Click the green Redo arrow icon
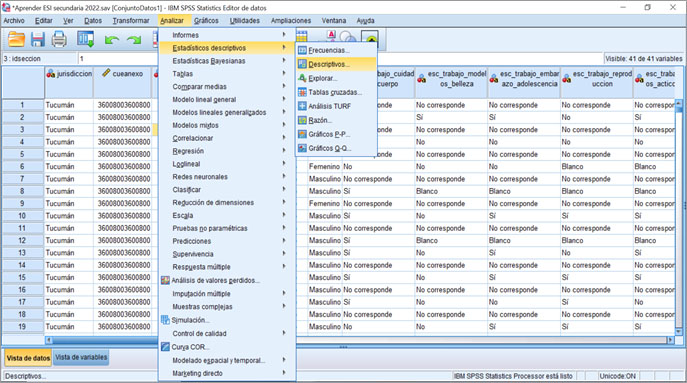This screenshot has width=687, height=383. 134,40
